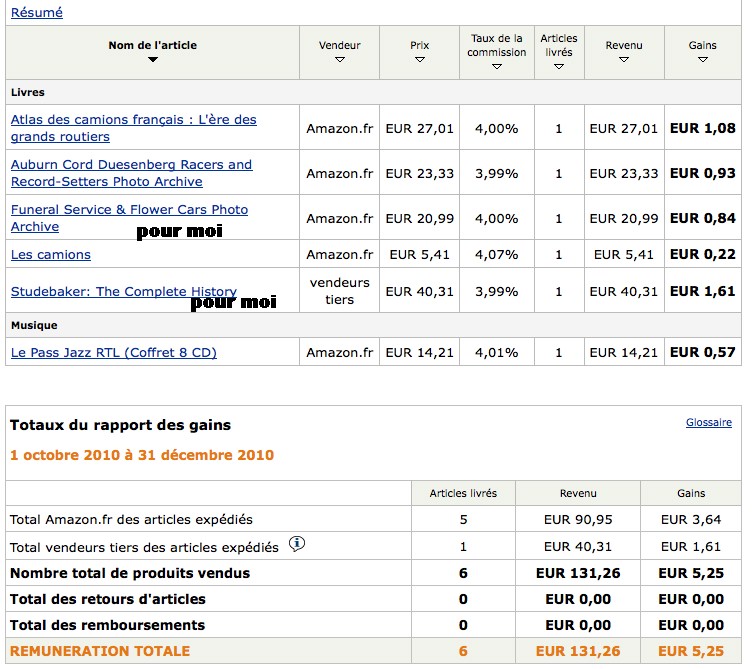The image size is (753, 669).
Task: Open Studebaker: The Complete History link
Action: [x=123, y=292]
